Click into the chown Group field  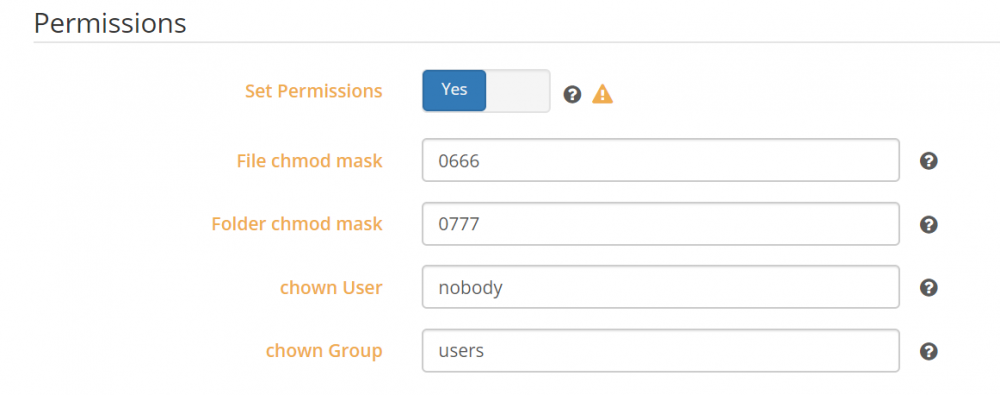pos(661,350)
